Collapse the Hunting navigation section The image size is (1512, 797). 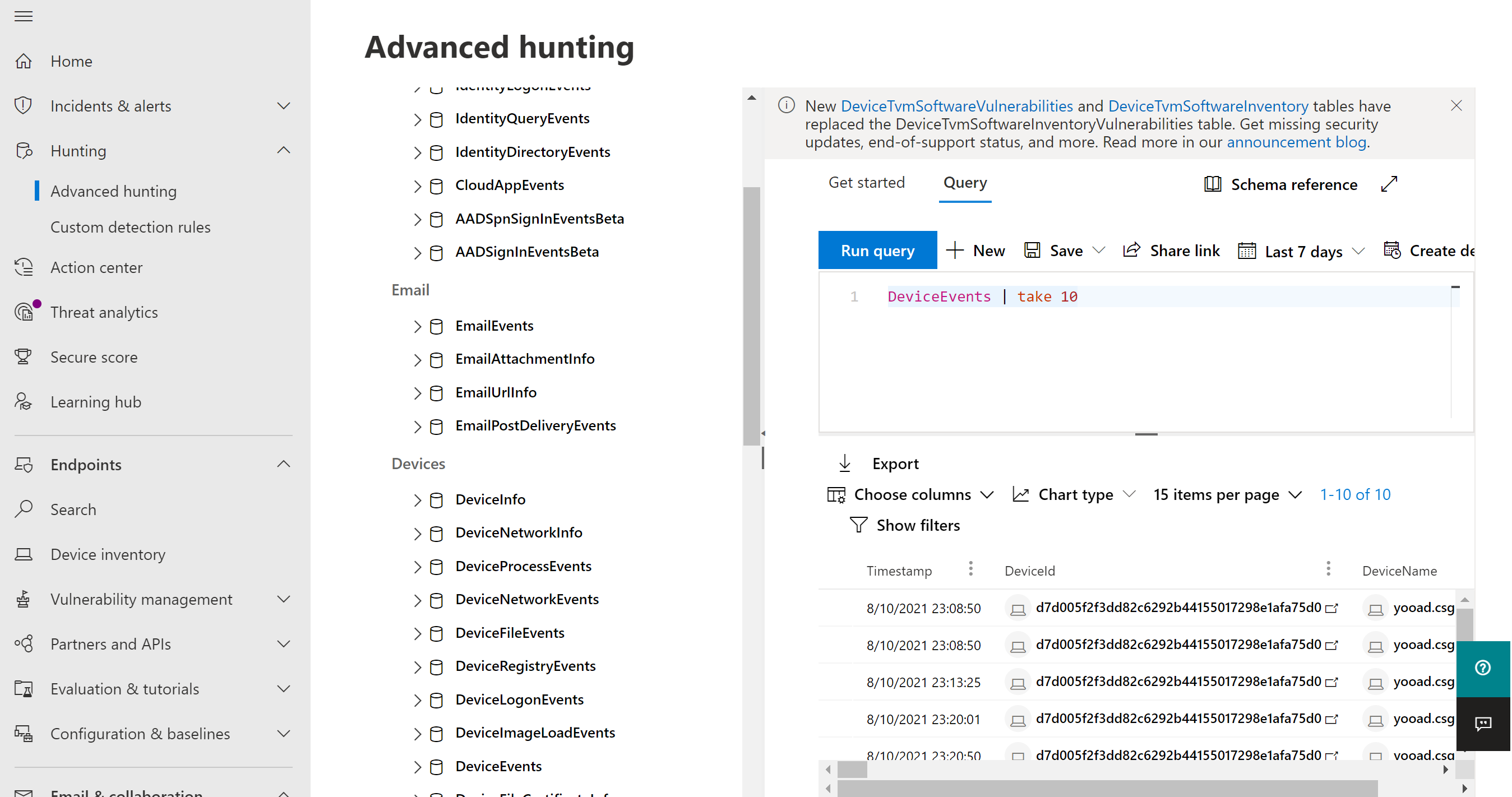(x=284, y=150)
